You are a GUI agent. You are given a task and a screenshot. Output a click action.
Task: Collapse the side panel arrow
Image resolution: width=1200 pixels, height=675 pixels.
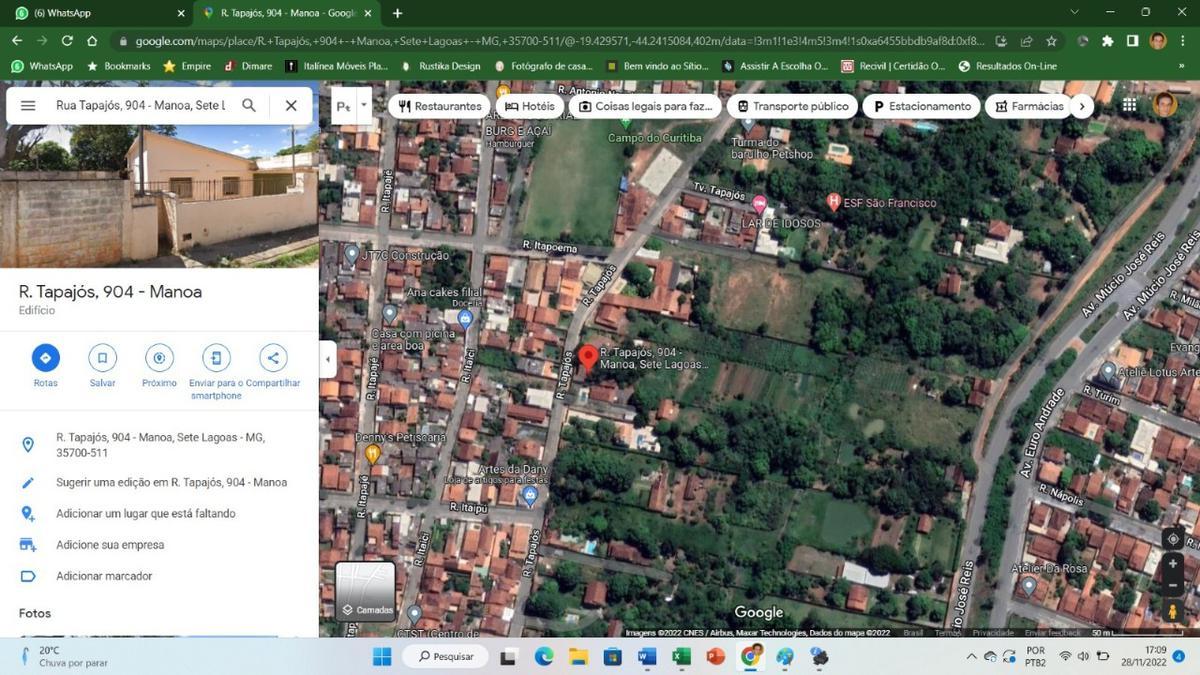(326, 358)
